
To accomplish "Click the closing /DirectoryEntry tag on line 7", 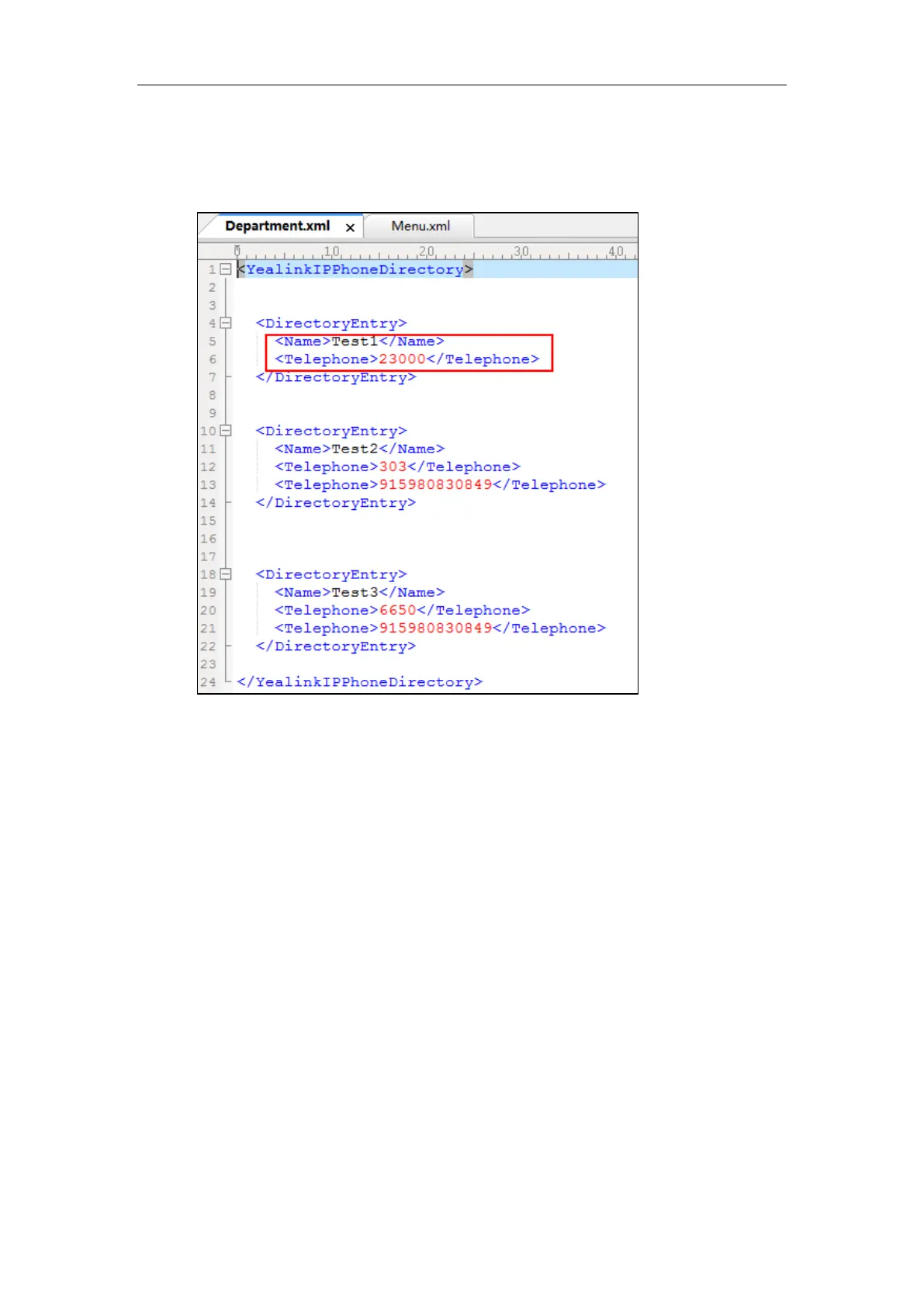I will (336, 377).
